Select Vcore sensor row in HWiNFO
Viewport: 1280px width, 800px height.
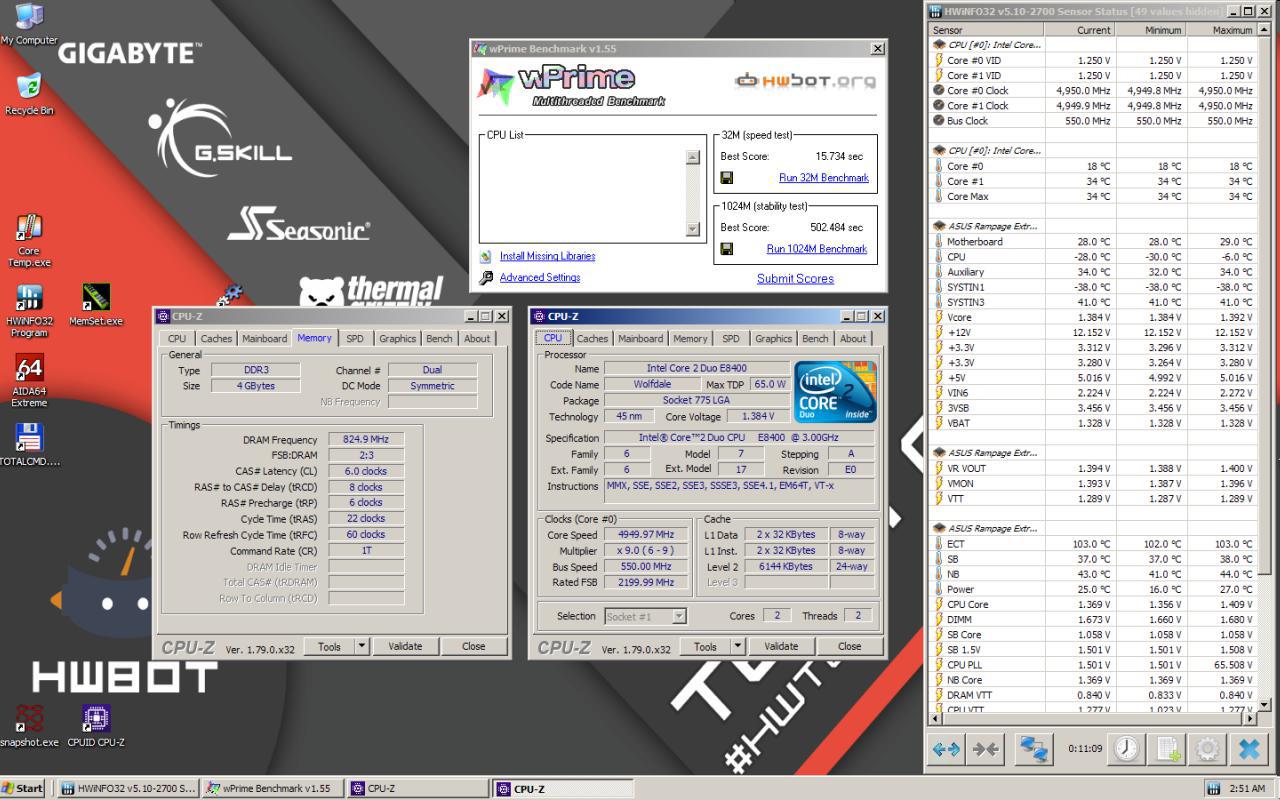[x=1093, y=317]
